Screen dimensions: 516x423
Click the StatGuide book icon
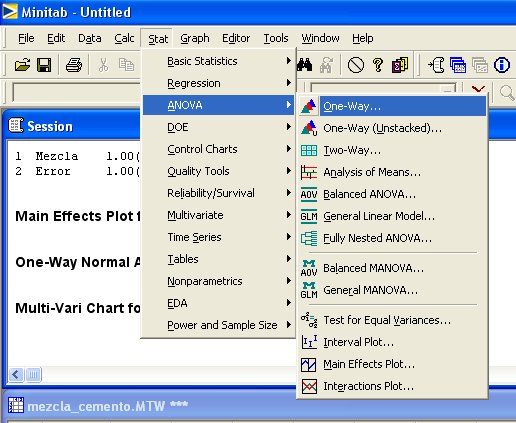400,65
